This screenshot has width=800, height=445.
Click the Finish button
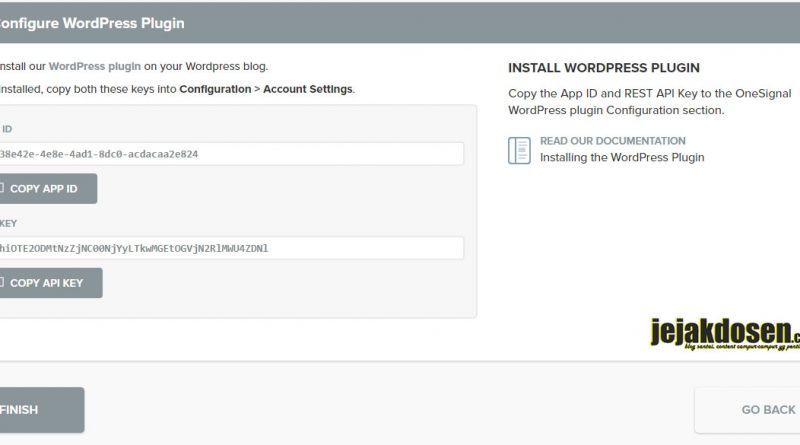click(41, 410)
